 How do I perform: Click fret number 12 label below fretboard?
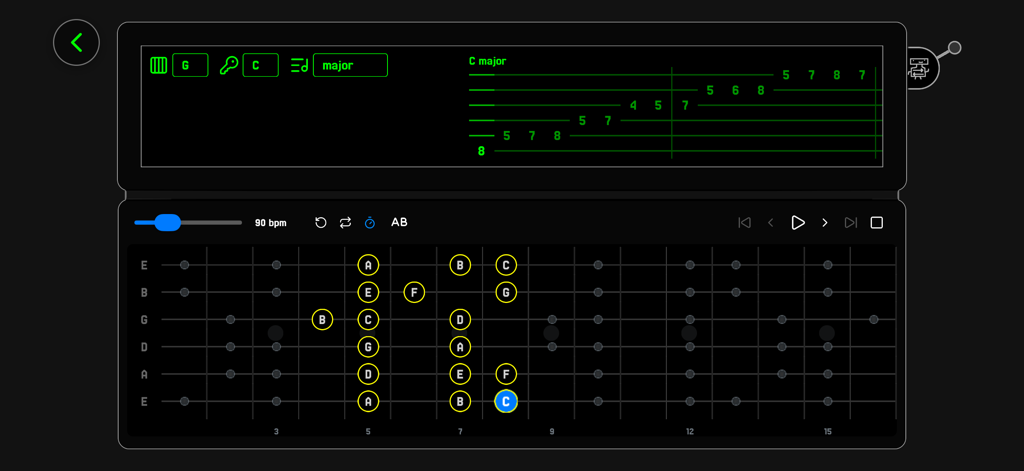[690, 432]
